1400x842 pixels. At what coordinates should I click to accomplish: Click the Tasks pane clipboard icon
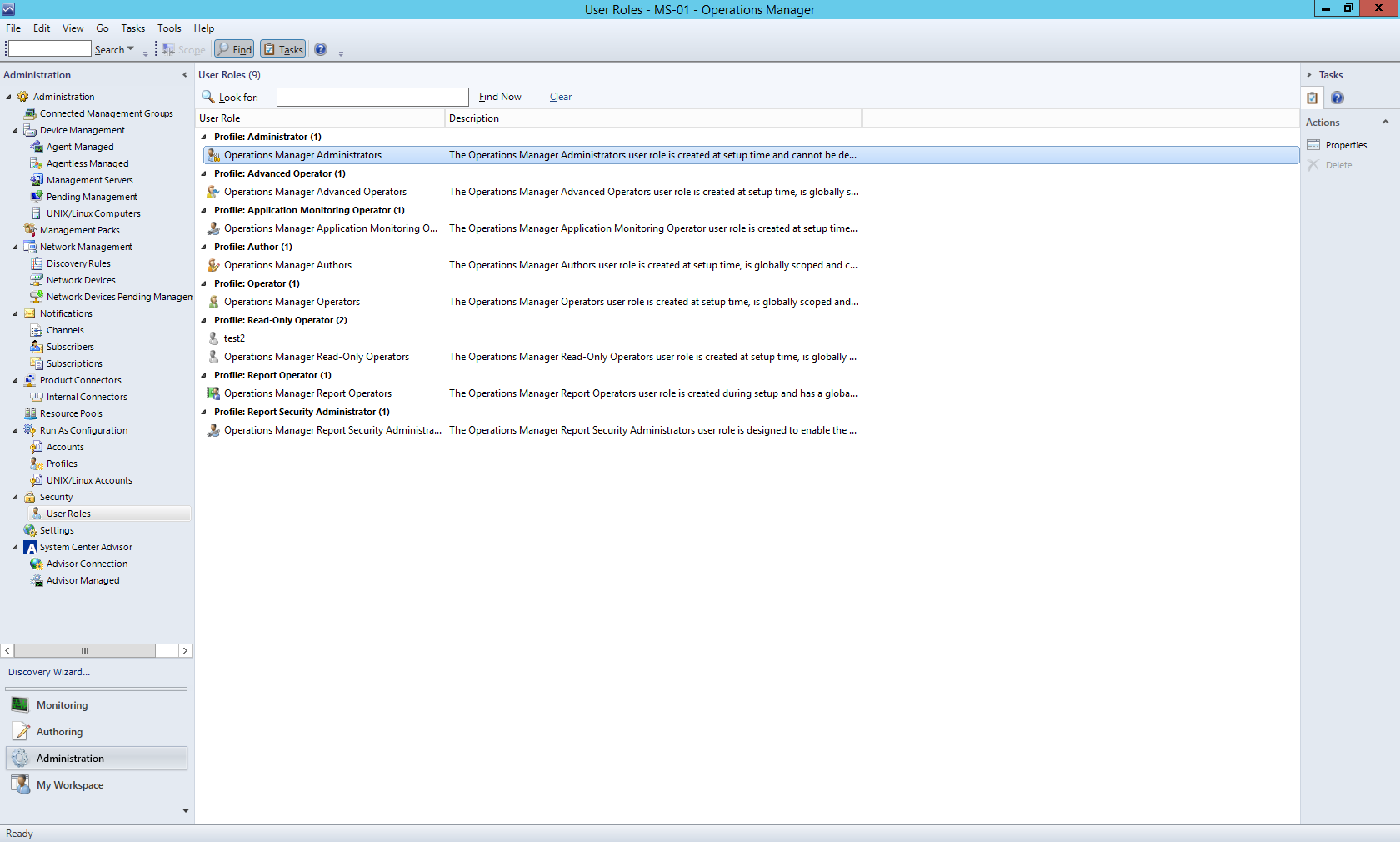coord(1312,98)
